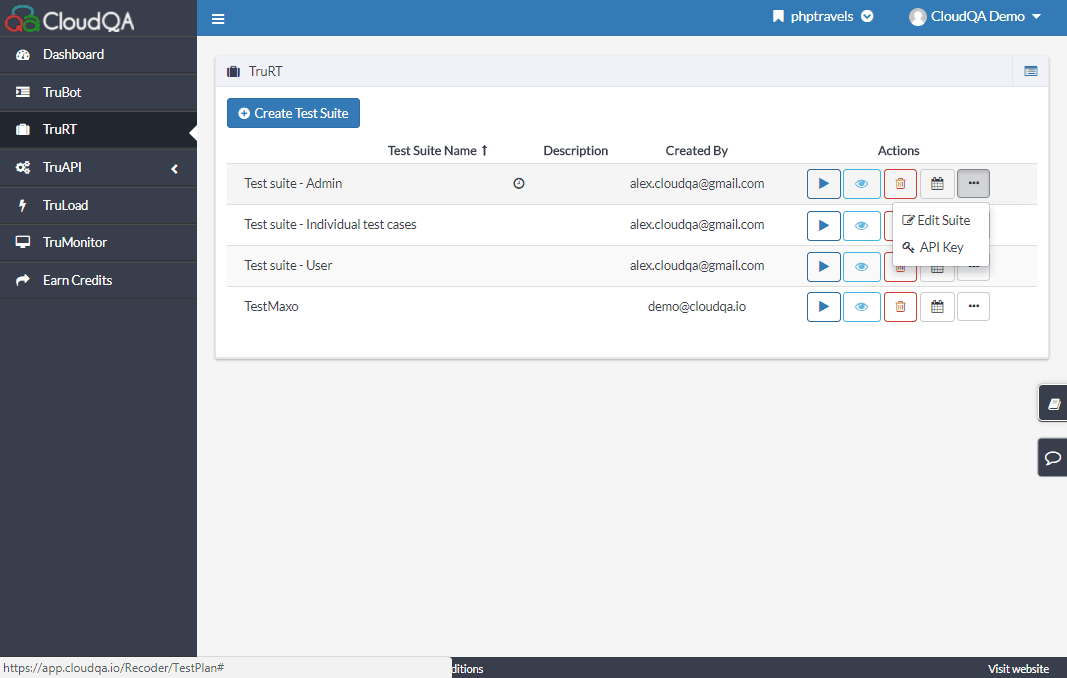Click the Test suite - Admin name
This screenshot has width=1067, height=678.
(293, 183)
